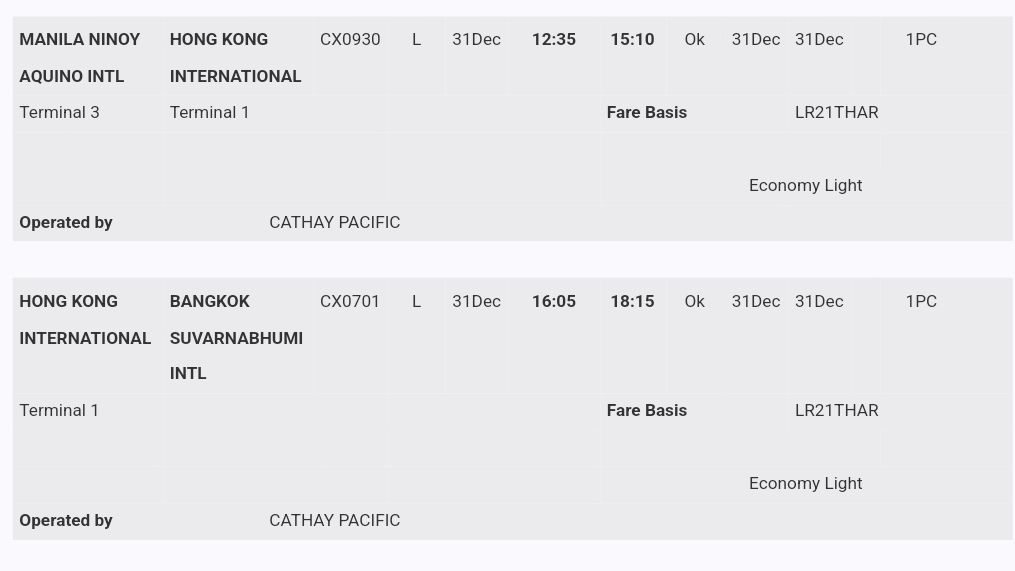Select the 12:35 departure time

point(553,40)
